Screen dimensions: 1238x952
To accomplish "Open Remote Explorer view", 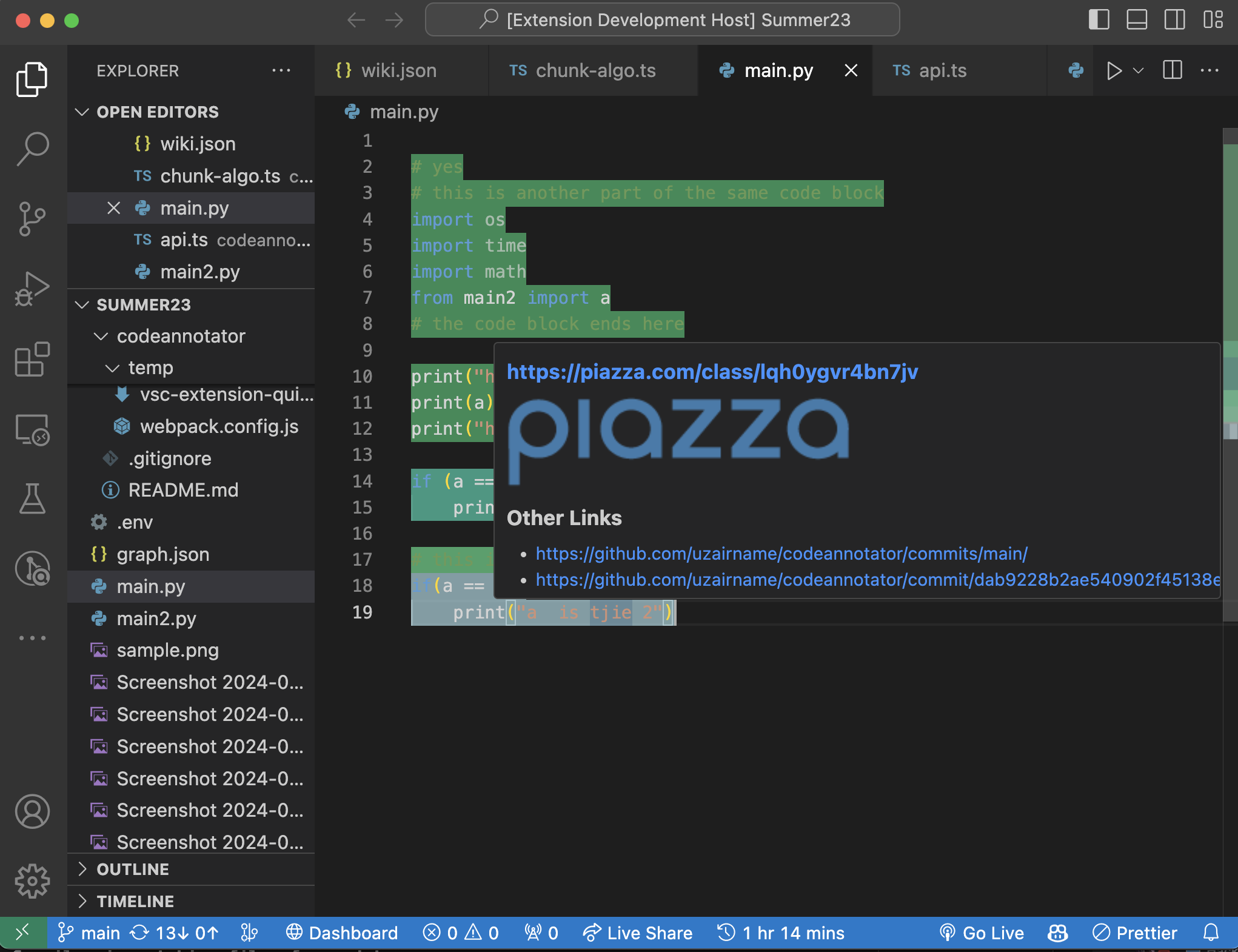I will pos(32,429).
